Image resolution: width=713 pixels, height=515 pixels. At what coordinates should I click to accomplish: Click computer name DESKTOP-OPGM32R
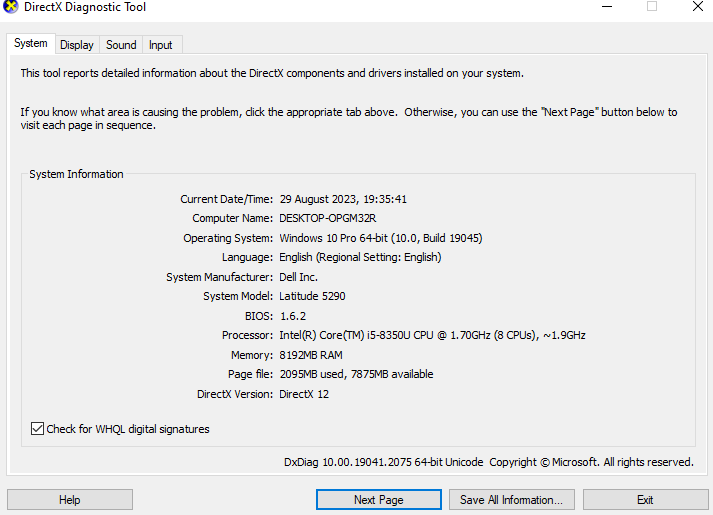328,219
